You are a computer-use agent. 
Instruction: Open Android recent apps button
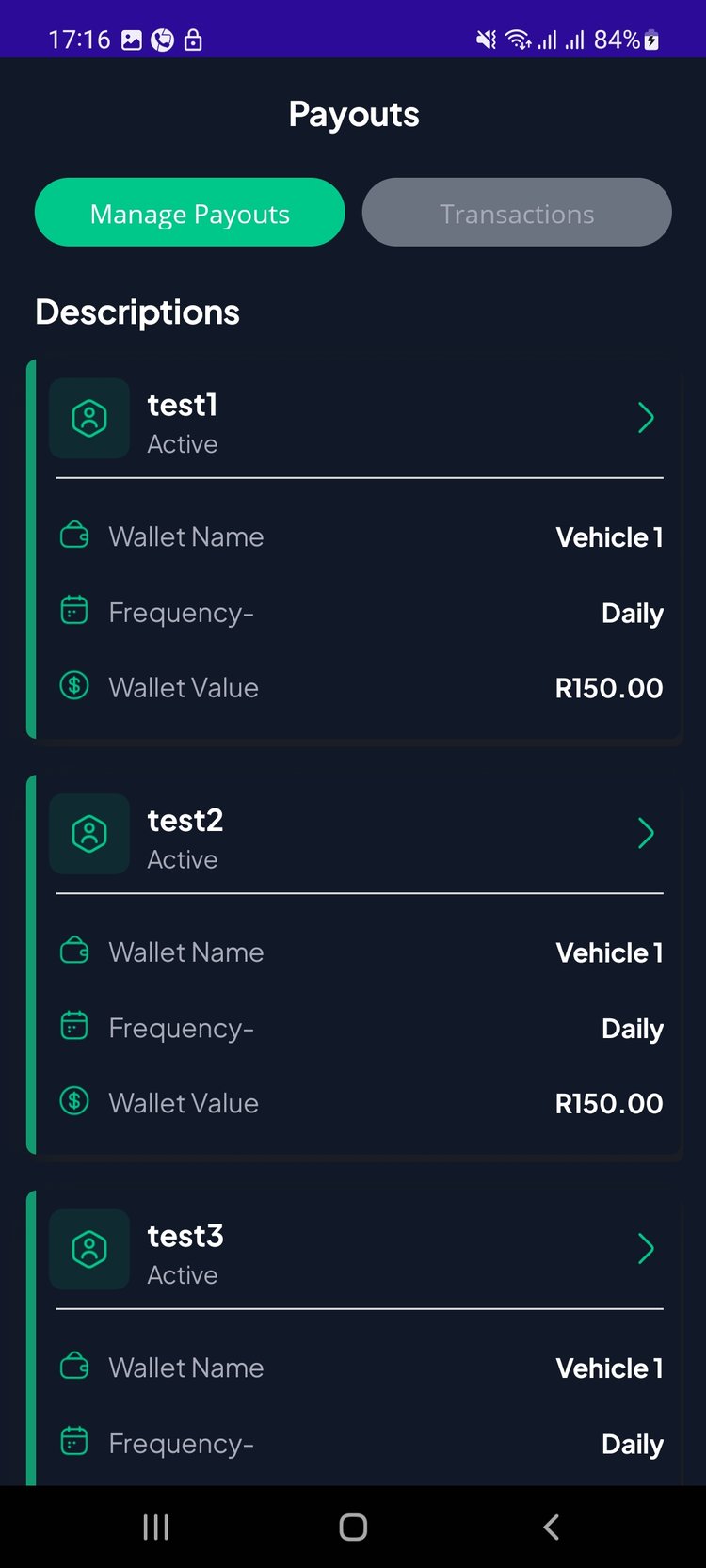click(156, 1527)
